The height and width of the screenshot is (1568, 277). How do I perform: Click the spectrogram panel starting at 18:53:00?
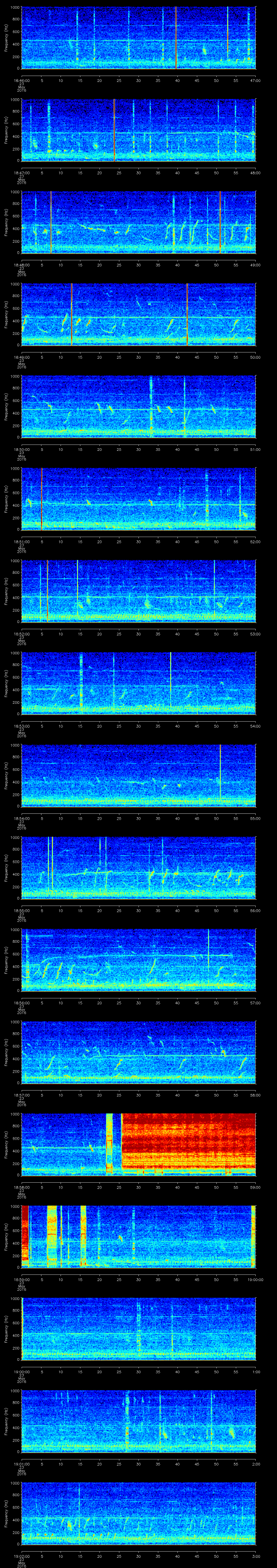pyautogui.click(x=138, y=683)
